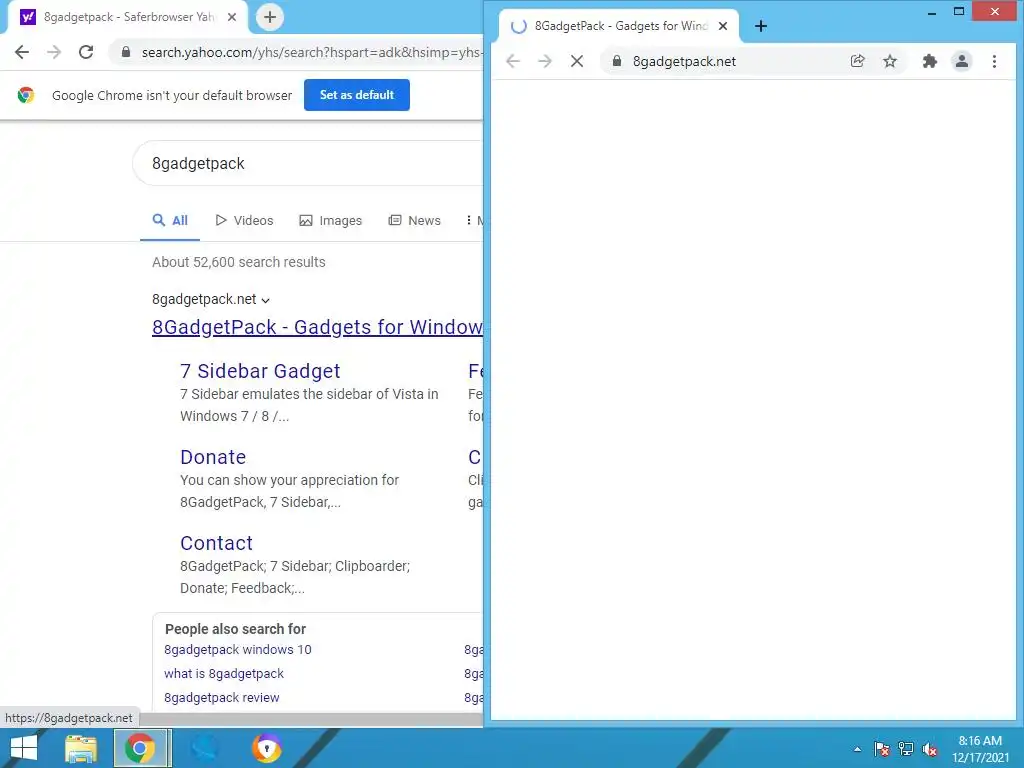Open the Contact sublink
The height and width of the screenshot is (768, 1024).
216,543
